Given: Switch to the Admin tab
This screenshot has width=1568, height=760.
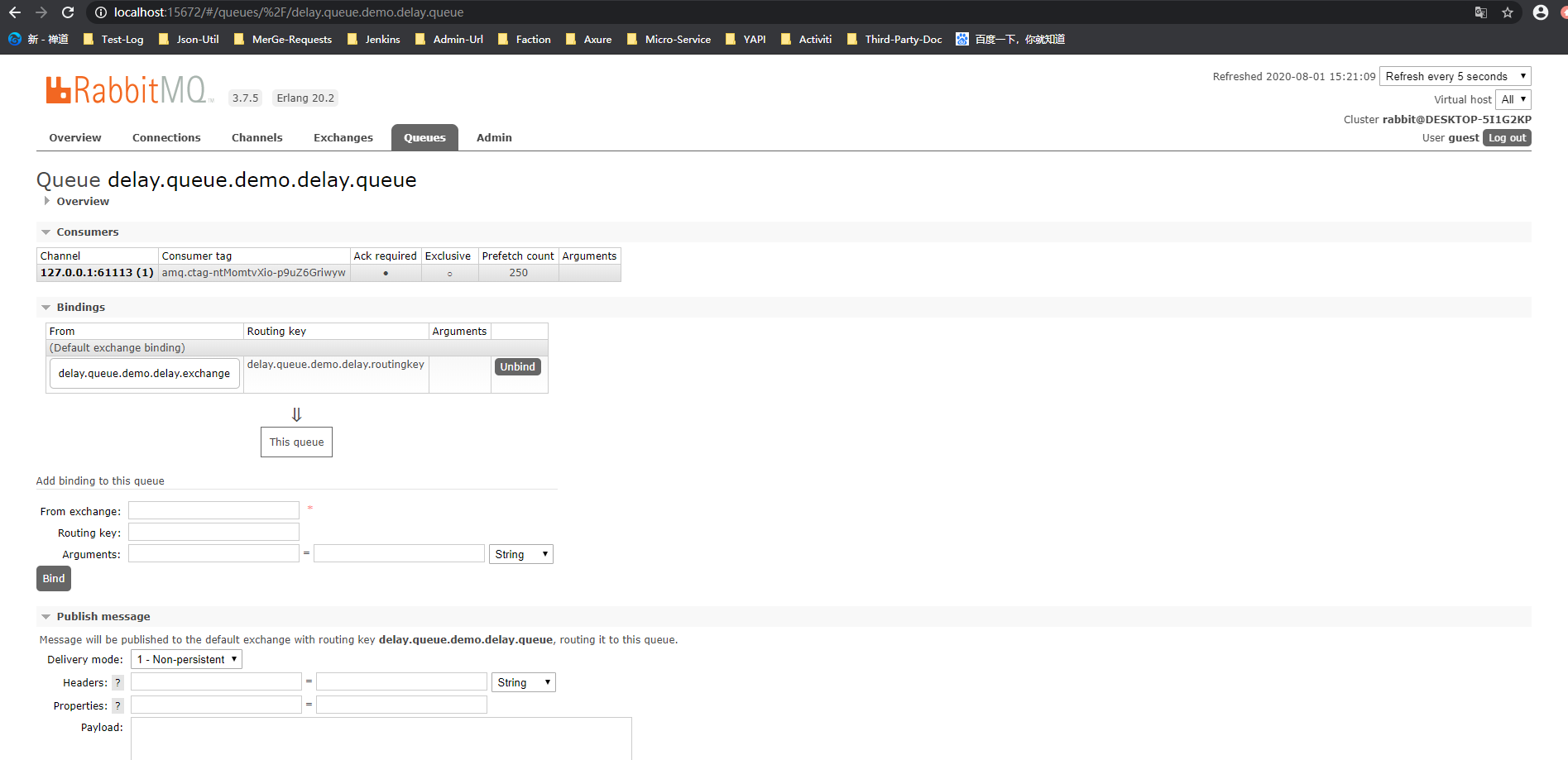Looking at the screenshot, I should tap(494, 138).
